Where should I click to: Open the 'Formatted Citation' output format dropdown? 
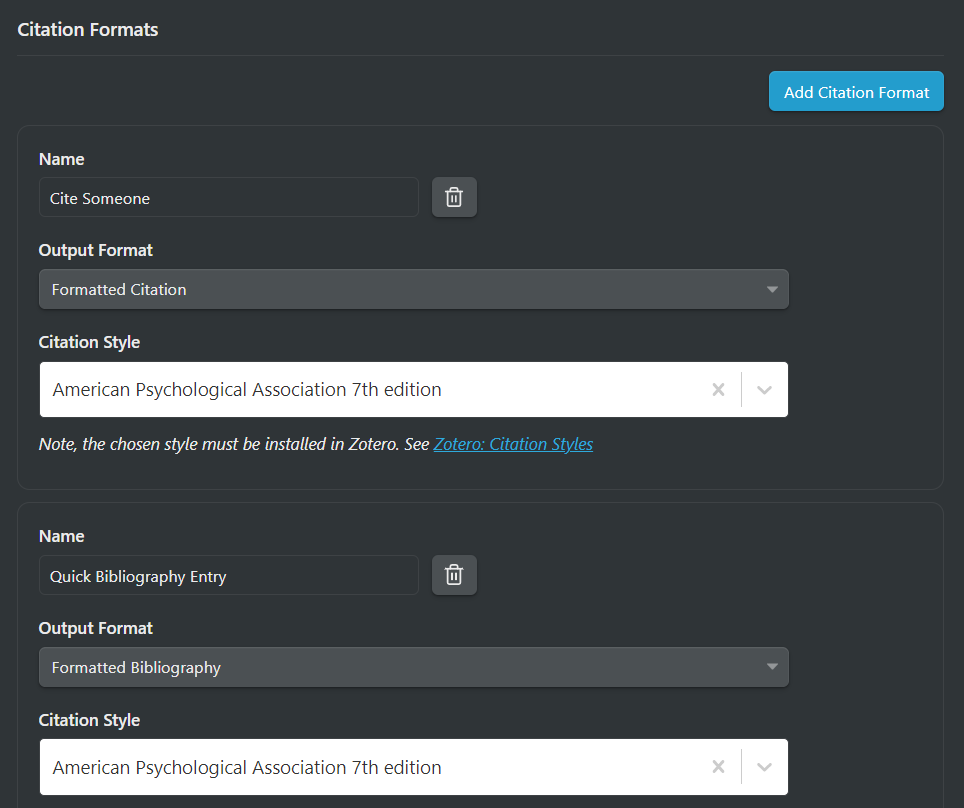pos(413,290)
